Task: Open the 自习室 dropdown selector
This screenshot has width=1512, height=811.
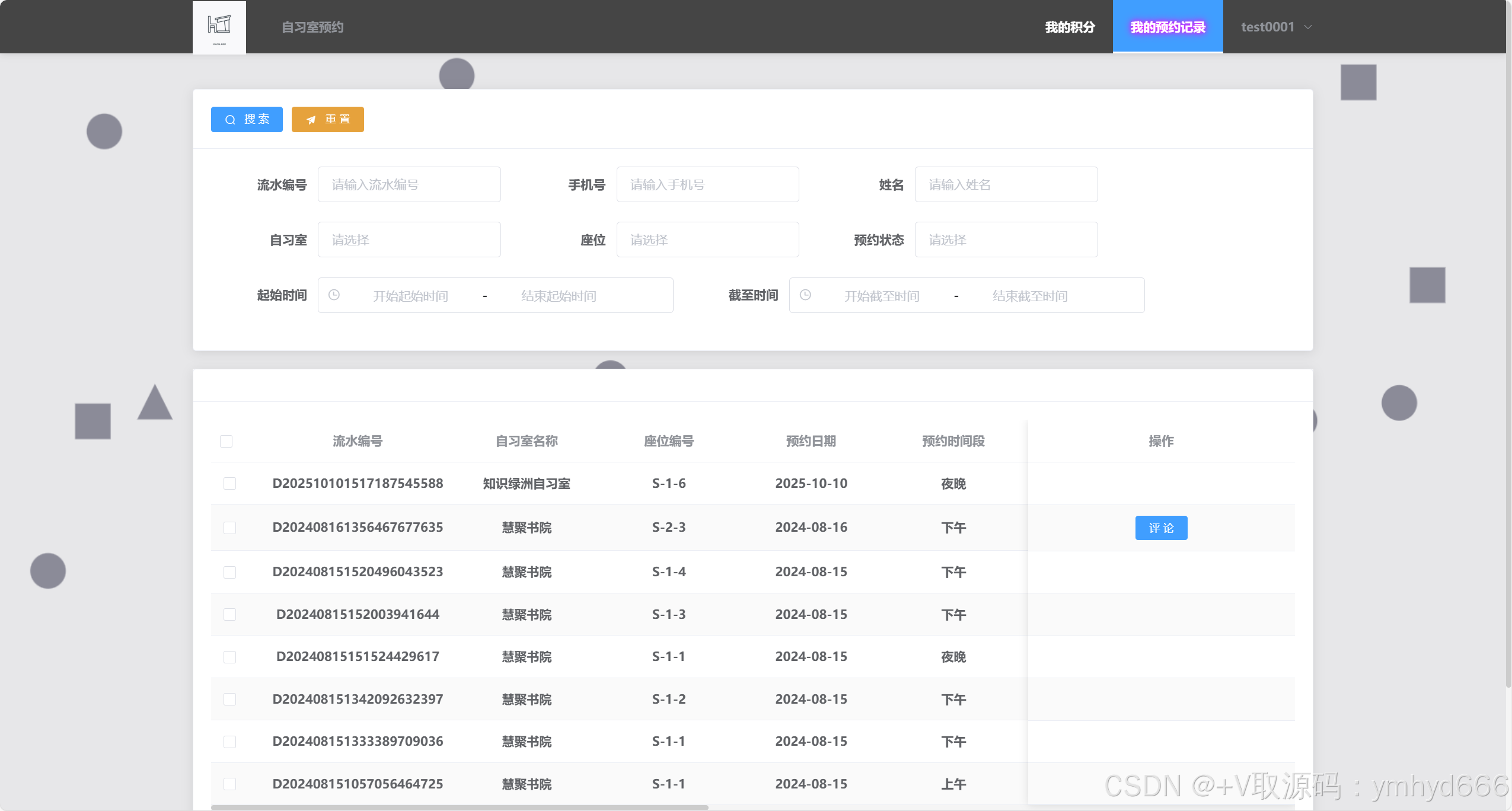Action: click(409, 240)
